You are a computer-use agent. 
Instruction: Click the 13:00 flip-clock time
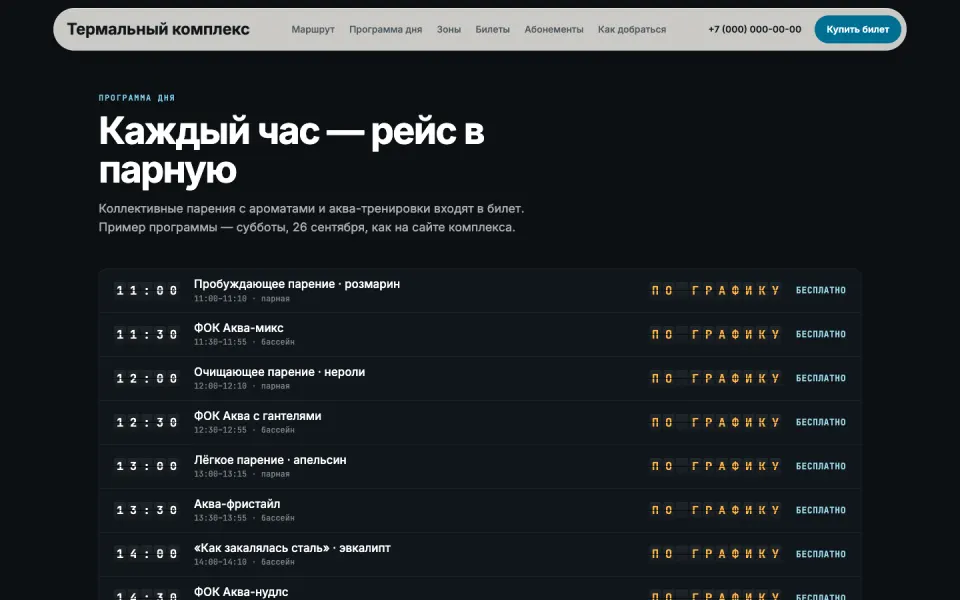coord(147,467)
